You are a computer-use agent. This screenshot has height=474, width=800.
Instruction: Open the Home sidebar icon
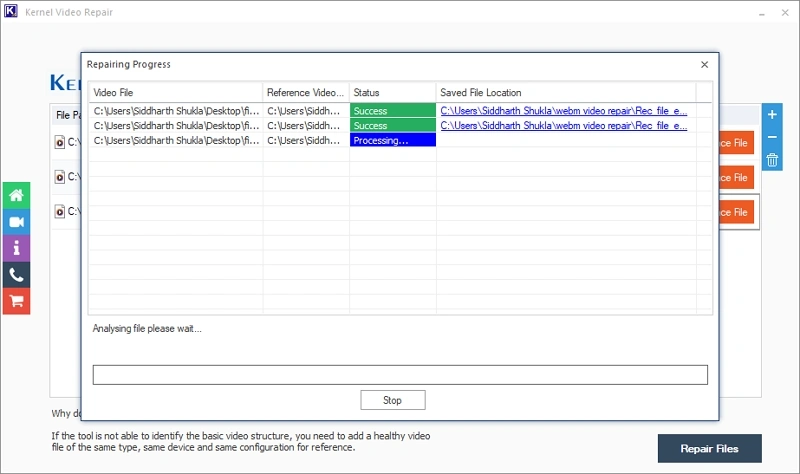tap(16, 195)
